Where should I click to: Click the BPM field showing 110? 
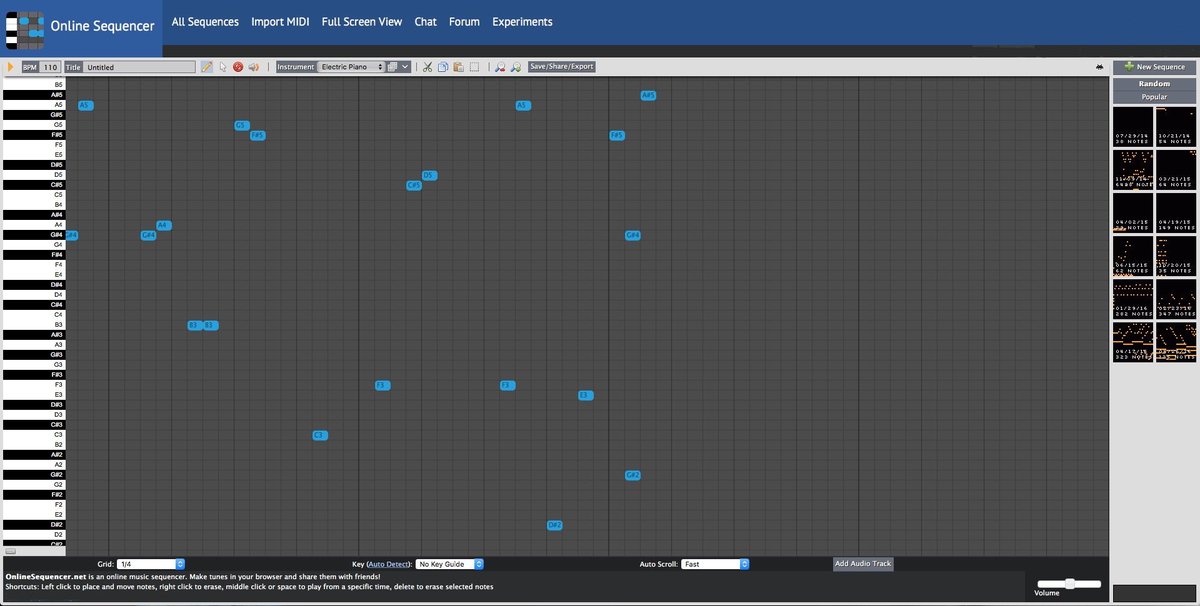click(50, 67)
